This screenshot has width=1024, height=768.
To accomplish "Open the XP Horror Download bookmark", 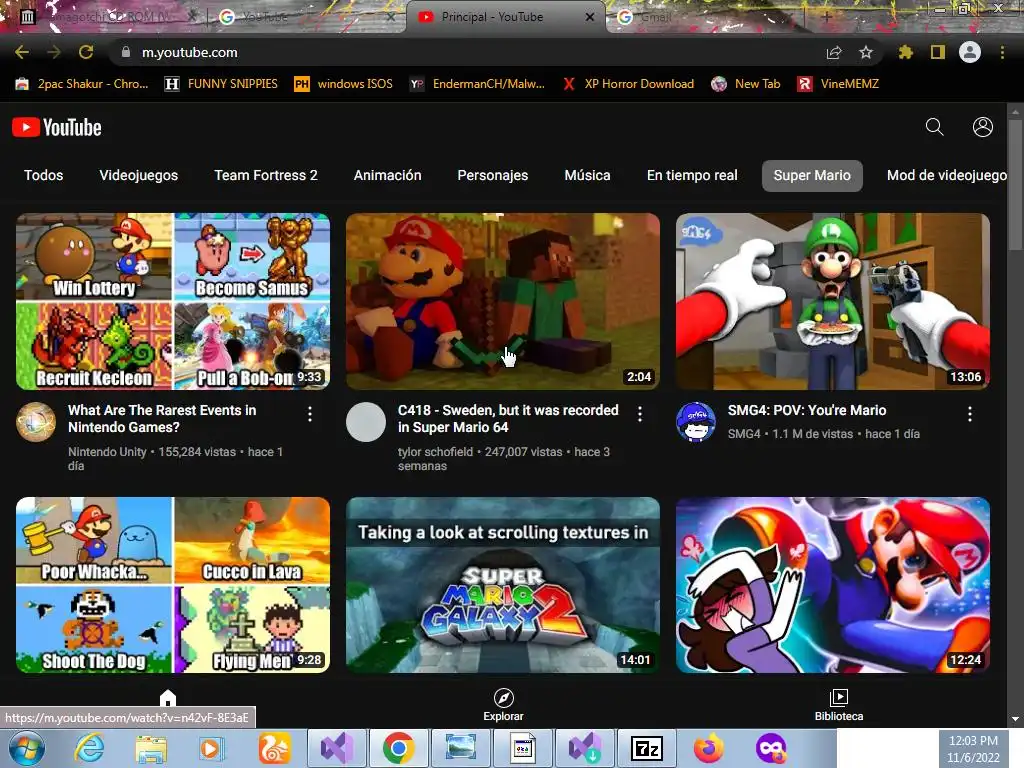I will [x=628, y=84].
